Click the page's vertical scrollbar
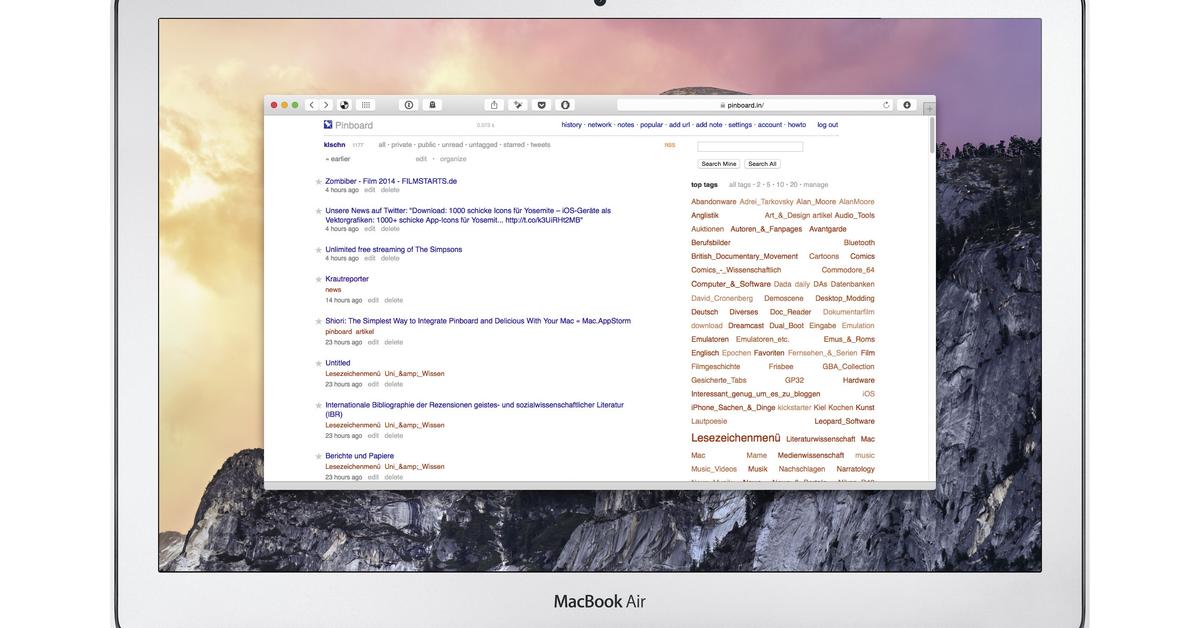 tap(932, 135)
